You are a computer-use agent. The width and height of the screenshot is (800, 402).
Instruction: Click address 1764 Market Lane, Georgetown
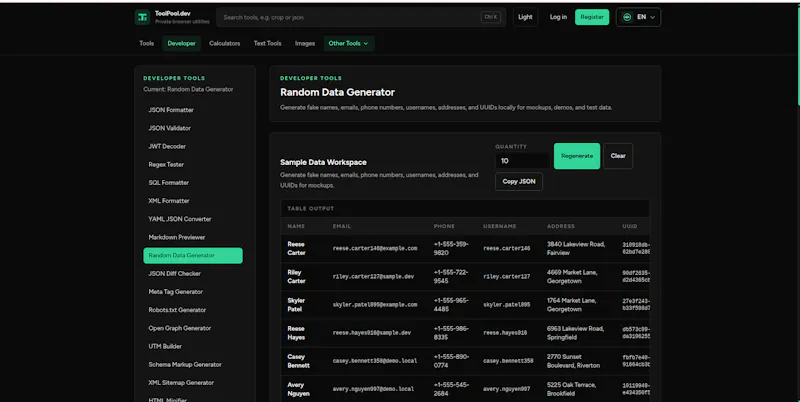(572, 305)
